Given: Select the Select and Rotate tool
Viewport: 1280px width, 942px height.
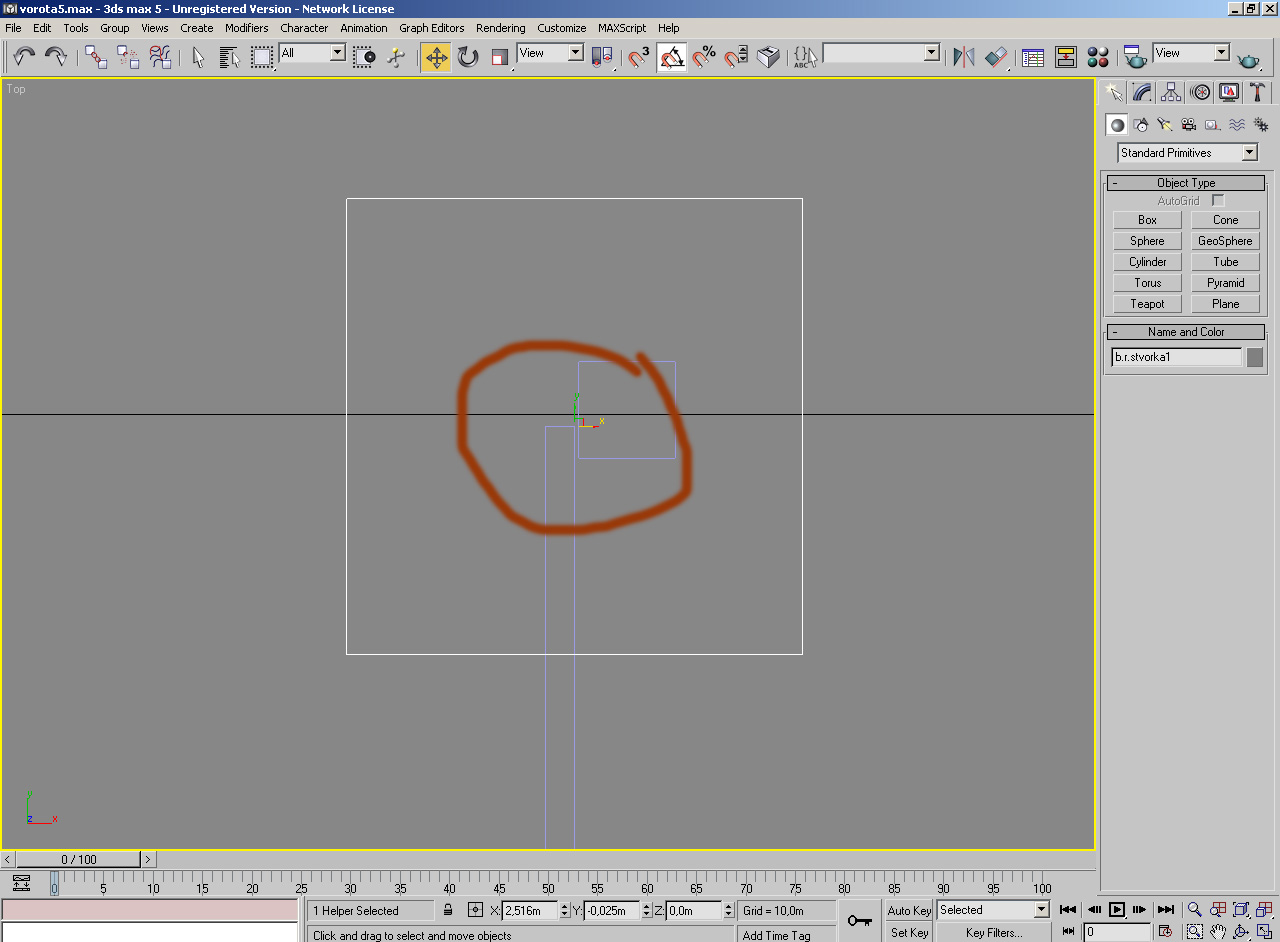Looking at the screenshot, I should [x=468, y=57].
